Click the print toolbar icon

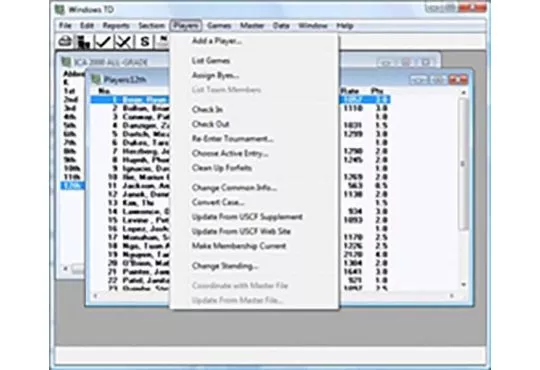pyautogui.click(x=65, y=42)
